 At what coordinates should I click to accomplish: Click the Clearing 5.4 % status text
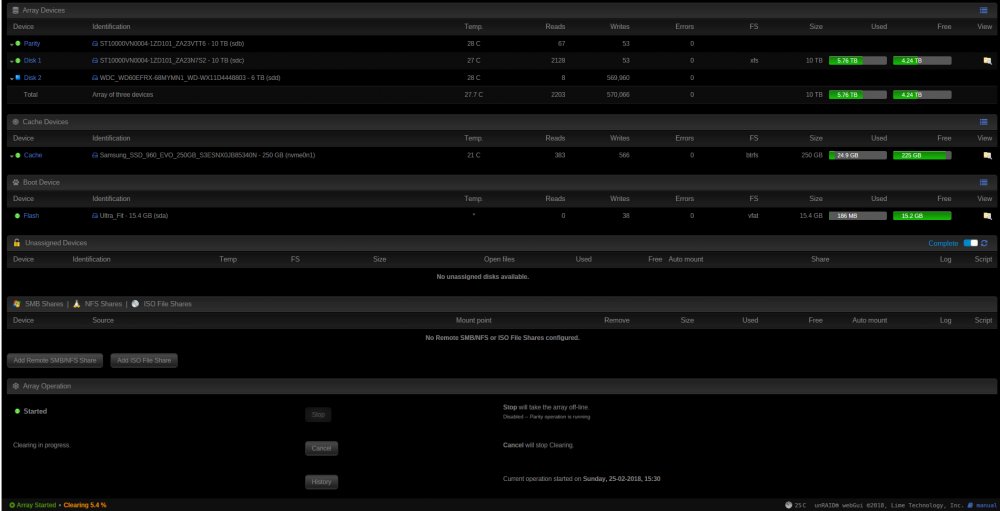coord(85,505)
